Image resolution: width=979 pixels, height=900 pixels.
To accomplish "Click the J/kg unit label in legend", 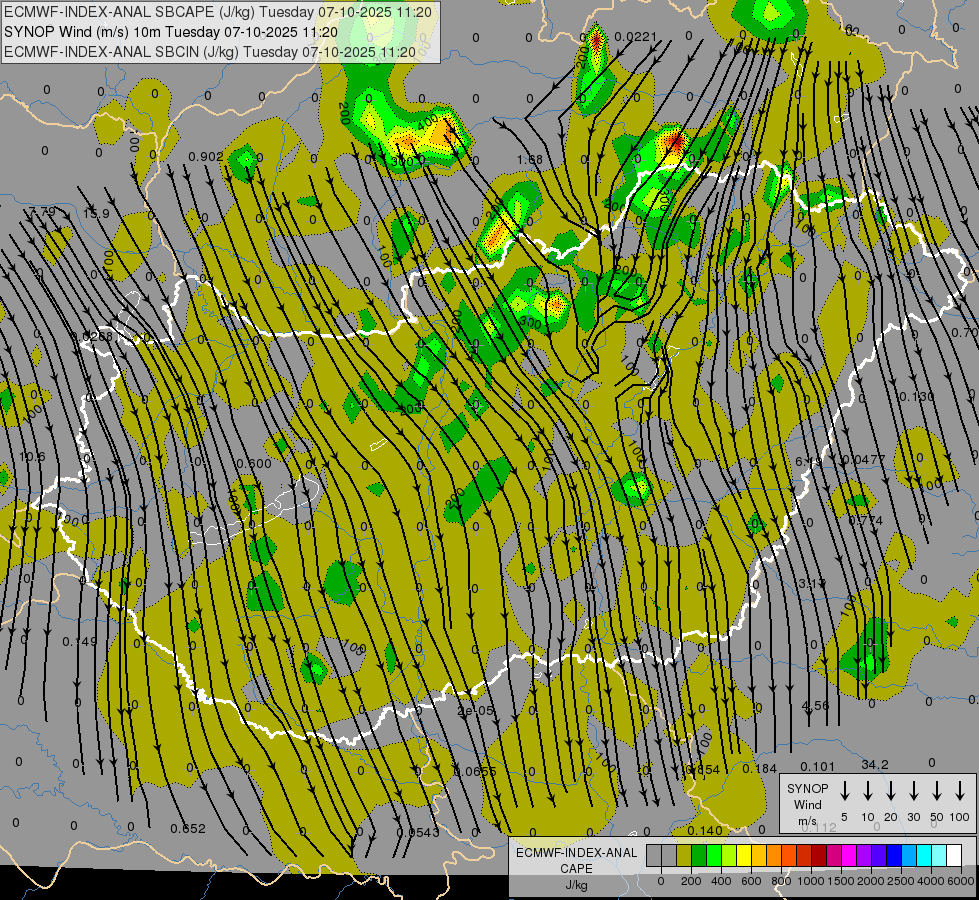I will tap(576, 885).
